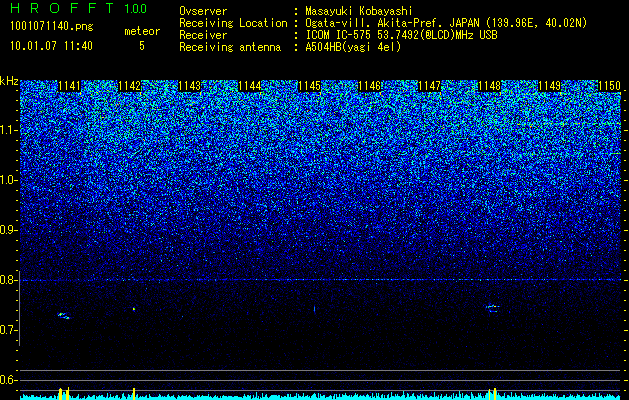Click the horizontal carrier line at 0.8 kHz

(321, 280)
